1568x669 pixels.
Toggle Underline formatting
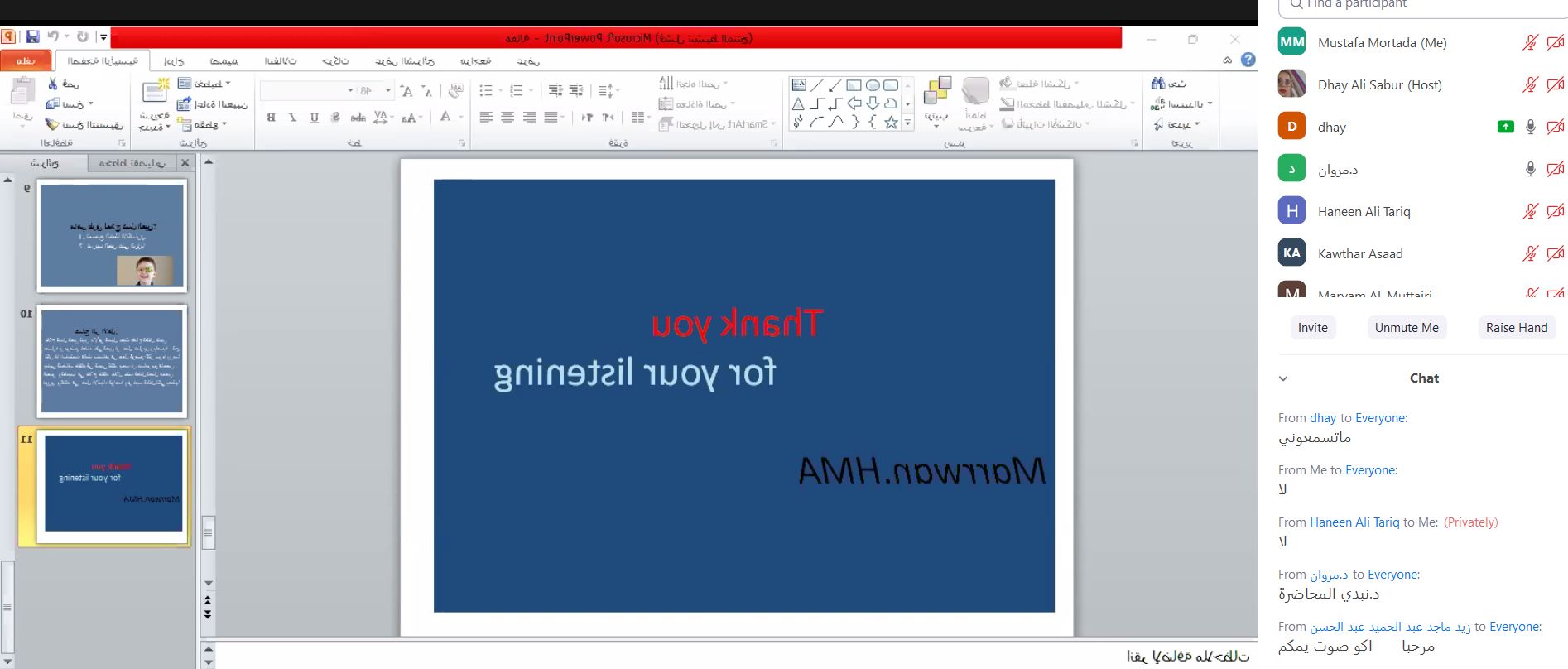tap(314, 118)
